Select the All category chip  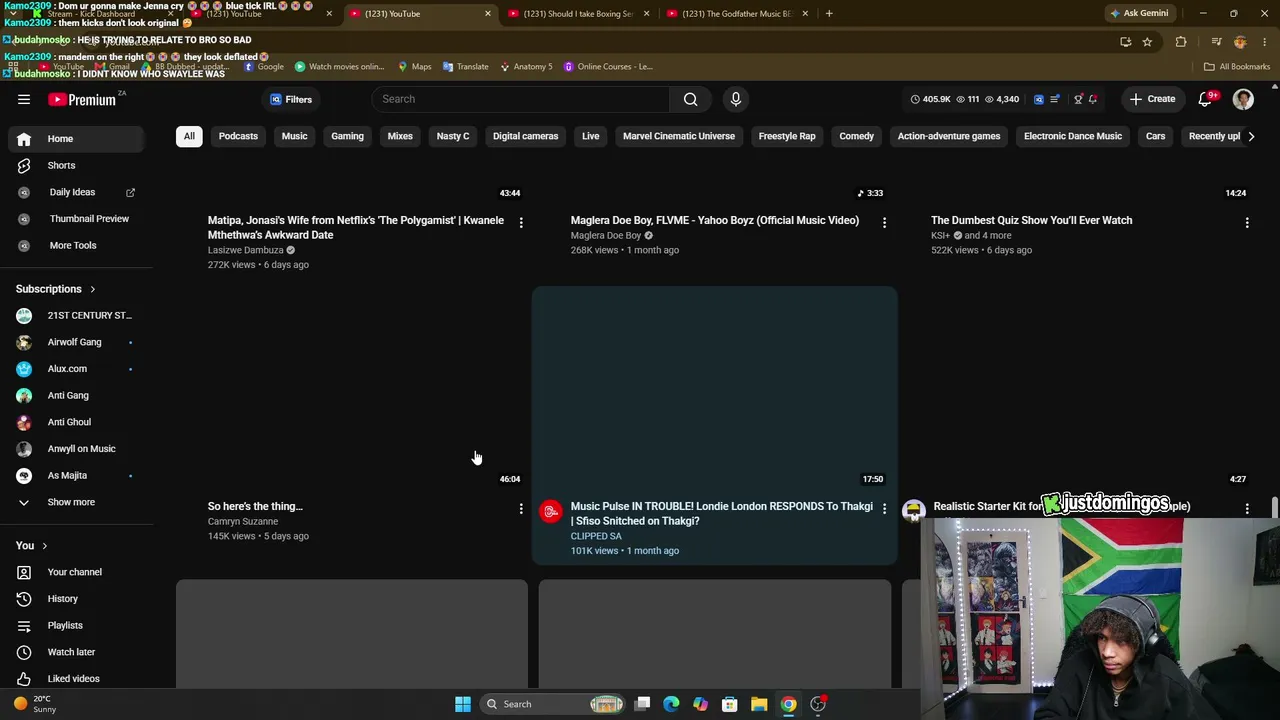pyautogui.click(x=189, y=136)
